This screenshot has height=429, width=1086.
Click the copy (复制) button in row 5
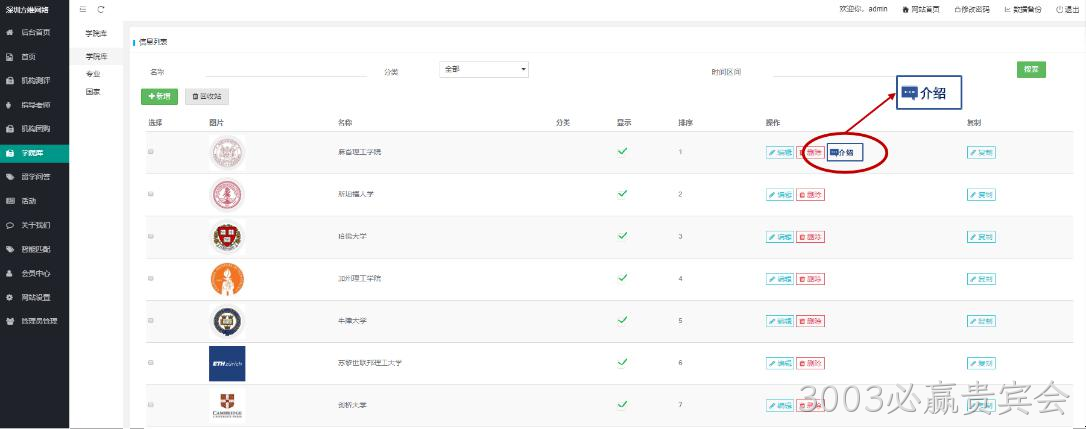tap(981, 322)
